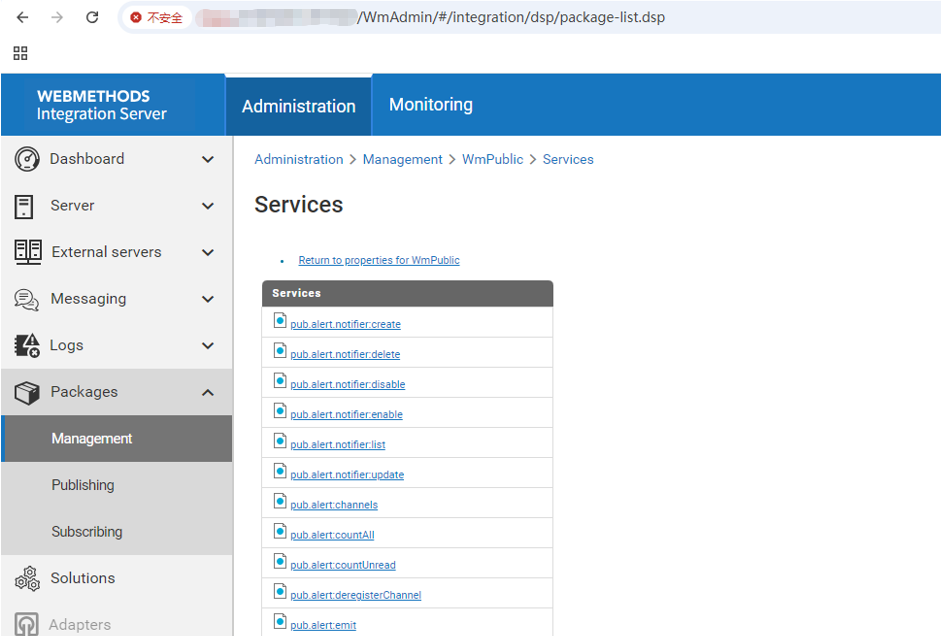The image size is (941, 636).
Task: Open pub.alert.notifier:list service link
Action: click(x=338, y=445)
